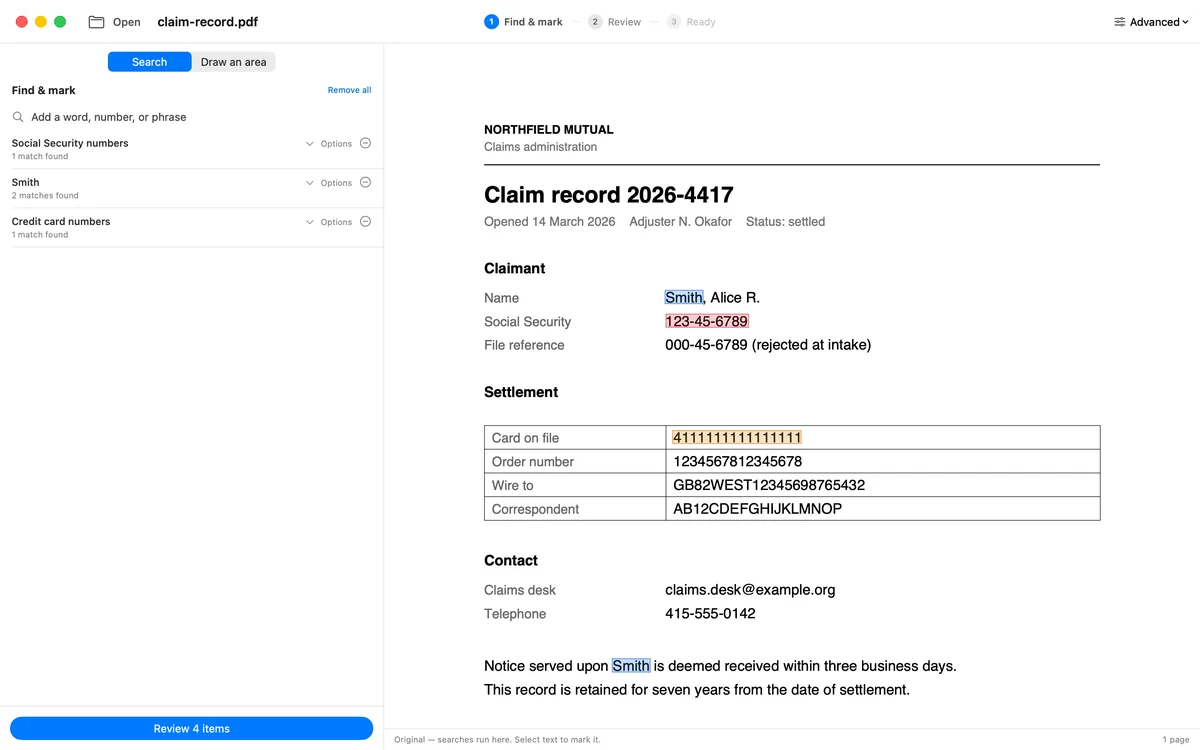Screen dimensions: 1200x750
Task: Click the 1 page indicator
Action: tap(1176, 740)
